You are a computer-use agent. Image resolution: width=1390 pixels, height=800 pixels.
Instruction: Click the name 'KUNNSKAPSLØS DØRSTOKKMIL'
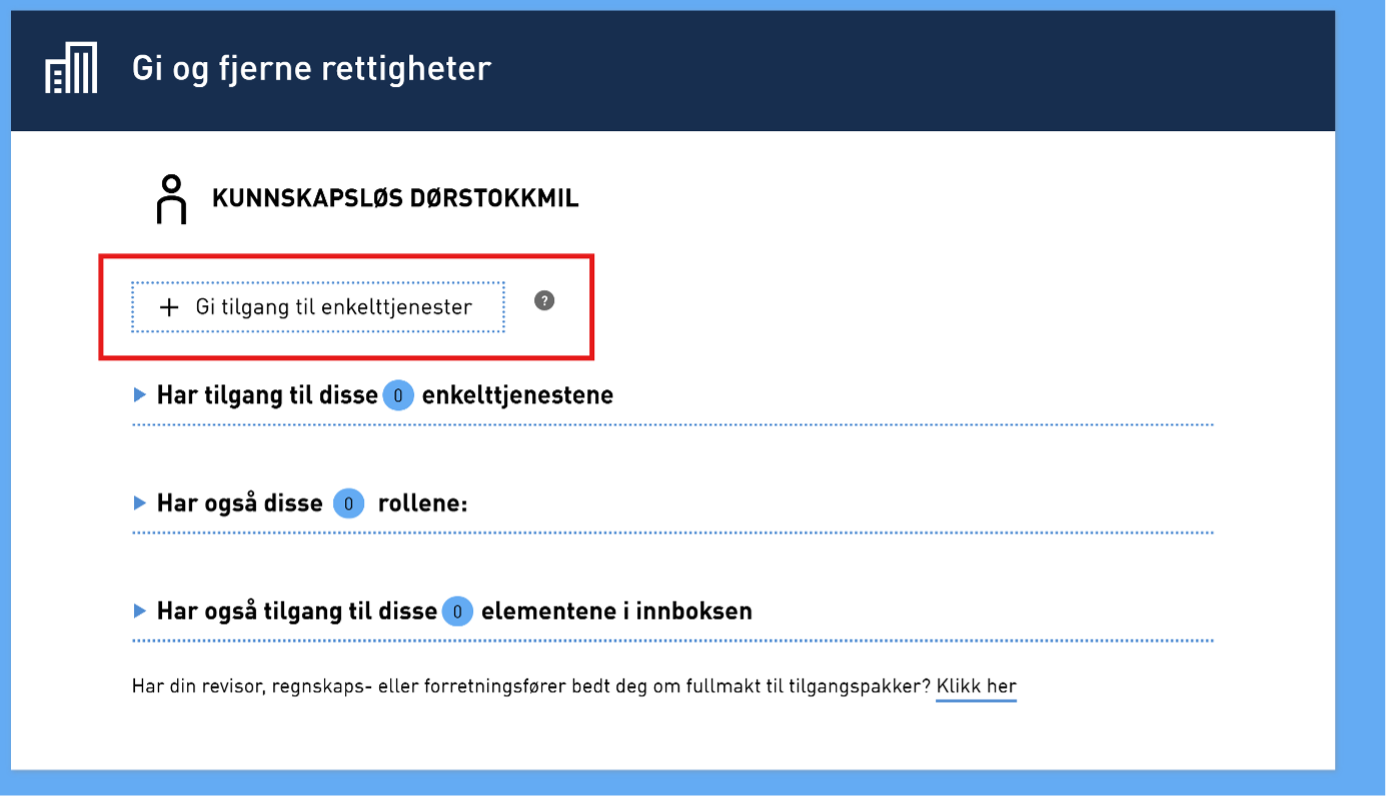pos(395,199)
